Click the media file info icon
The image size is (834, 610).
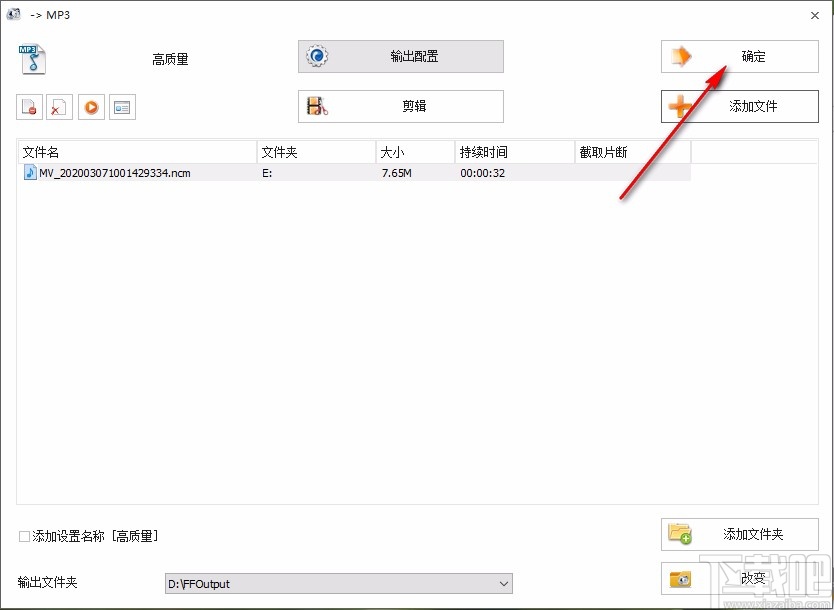122,107
